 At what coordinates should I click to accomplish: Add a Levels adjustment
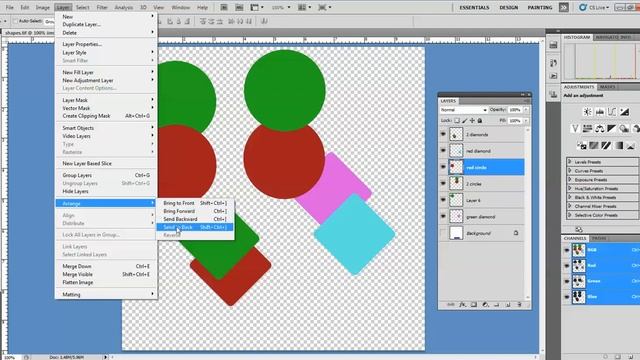tap(600, 112)
